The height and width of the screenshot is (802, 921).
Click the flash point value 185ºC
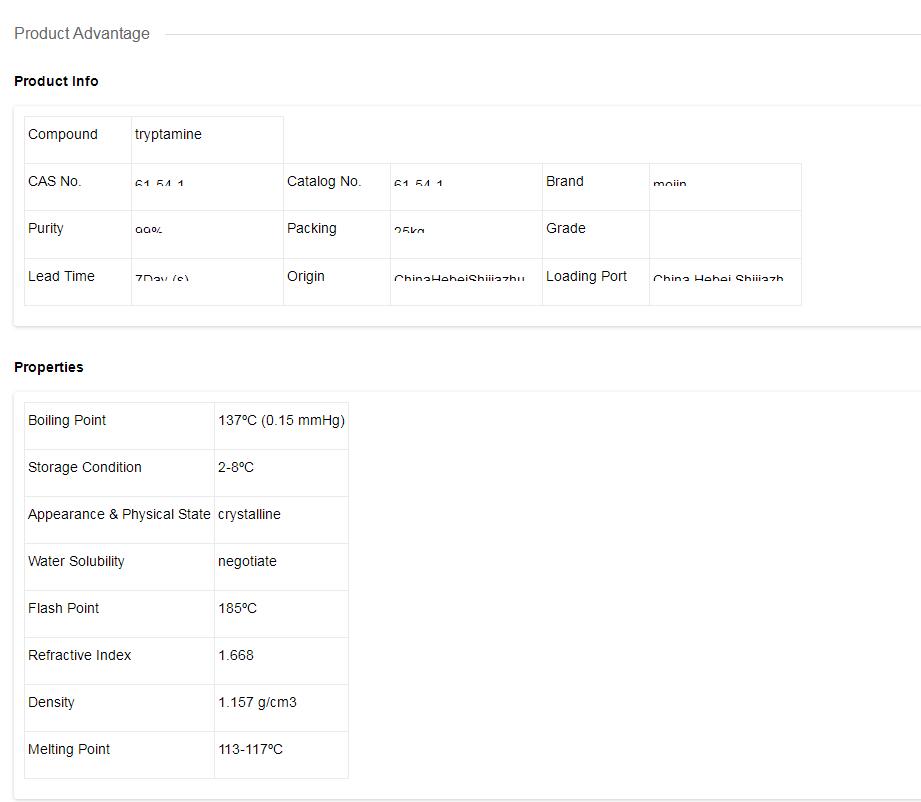[237, 608]
